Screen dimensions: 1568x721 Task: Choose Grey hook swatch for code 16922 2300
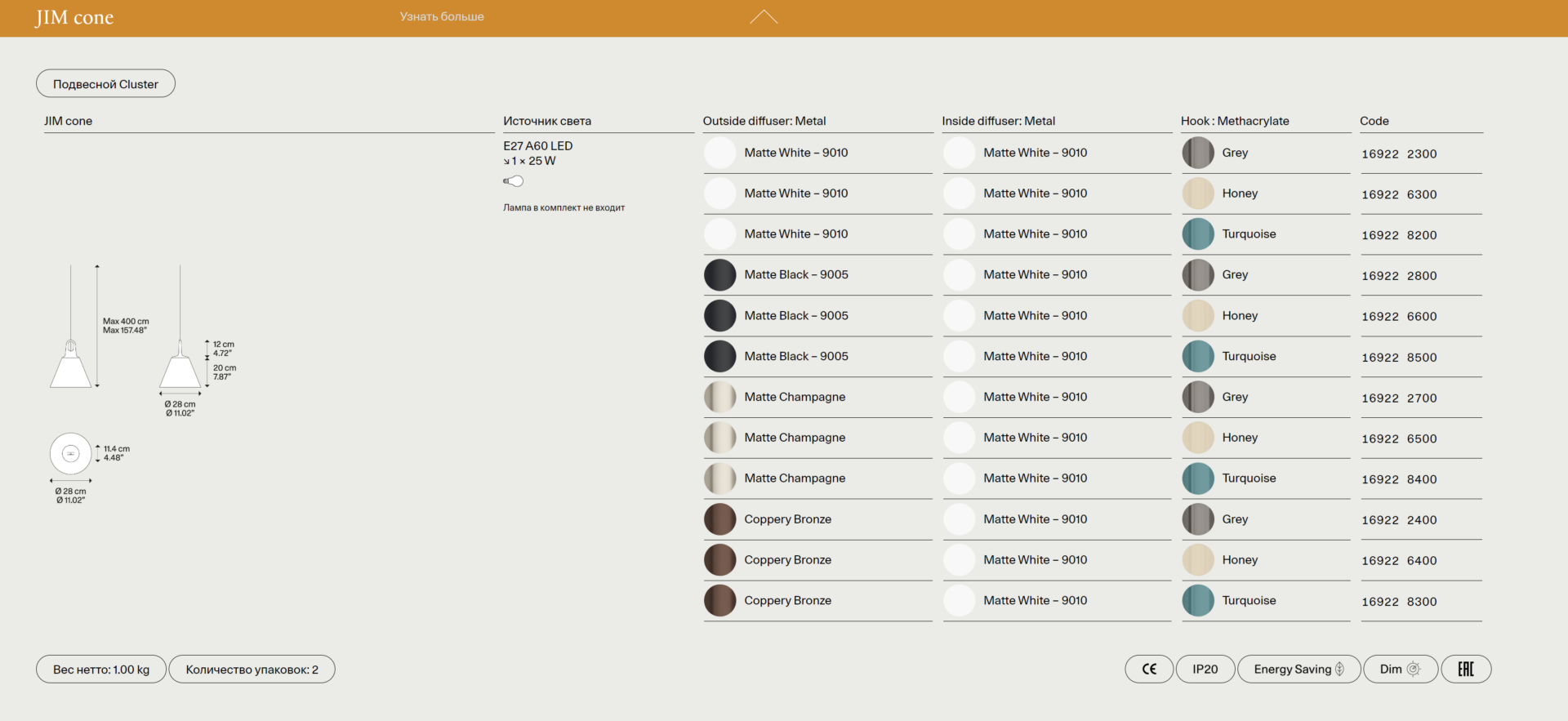click(x=1198, y=153)
